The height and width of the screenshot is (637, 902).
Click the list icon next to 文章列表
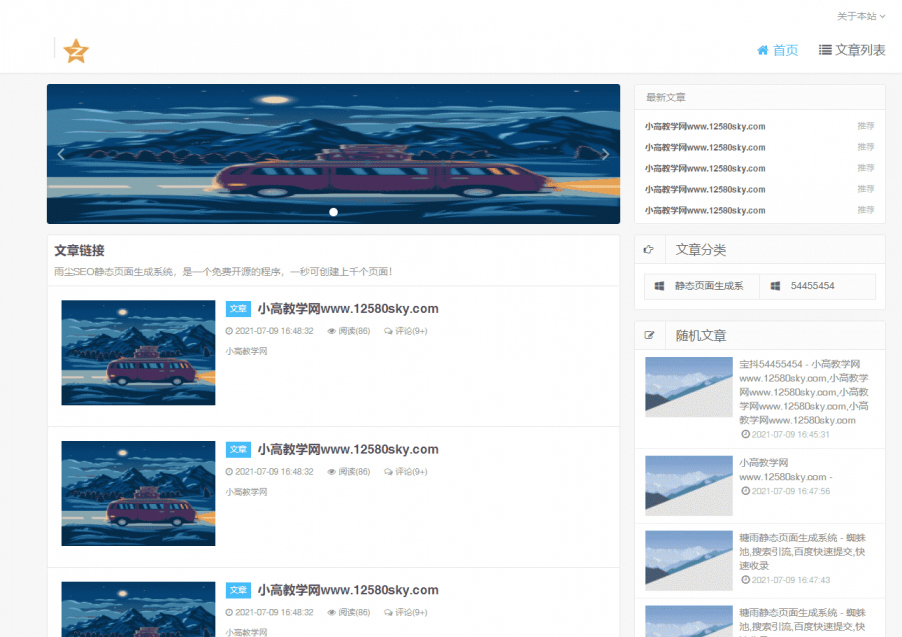(825, 50)
